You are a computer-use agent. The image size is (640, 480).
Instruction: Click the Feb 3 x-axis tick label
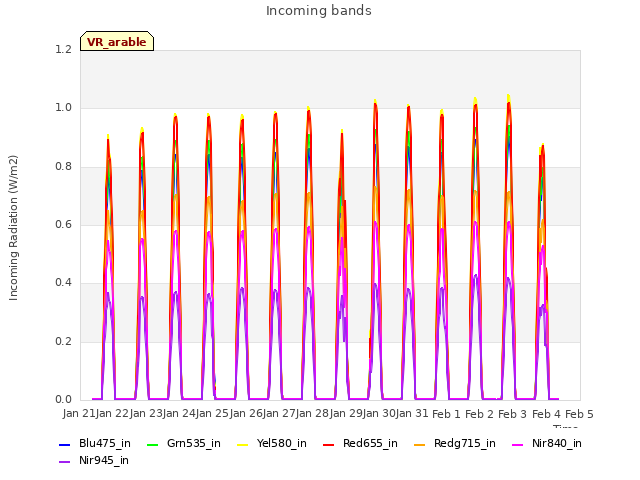tap(513, 414)
